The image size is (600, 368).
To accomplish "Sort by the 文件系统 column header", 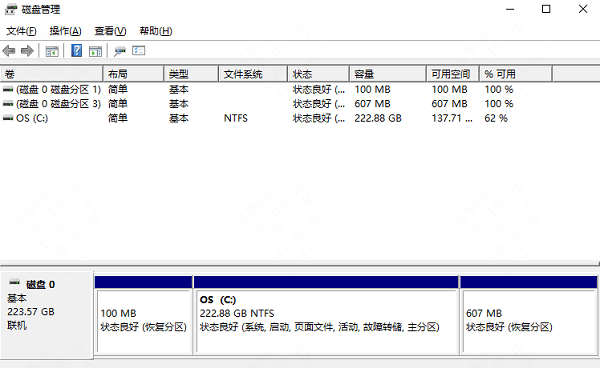I will point(253,74).
